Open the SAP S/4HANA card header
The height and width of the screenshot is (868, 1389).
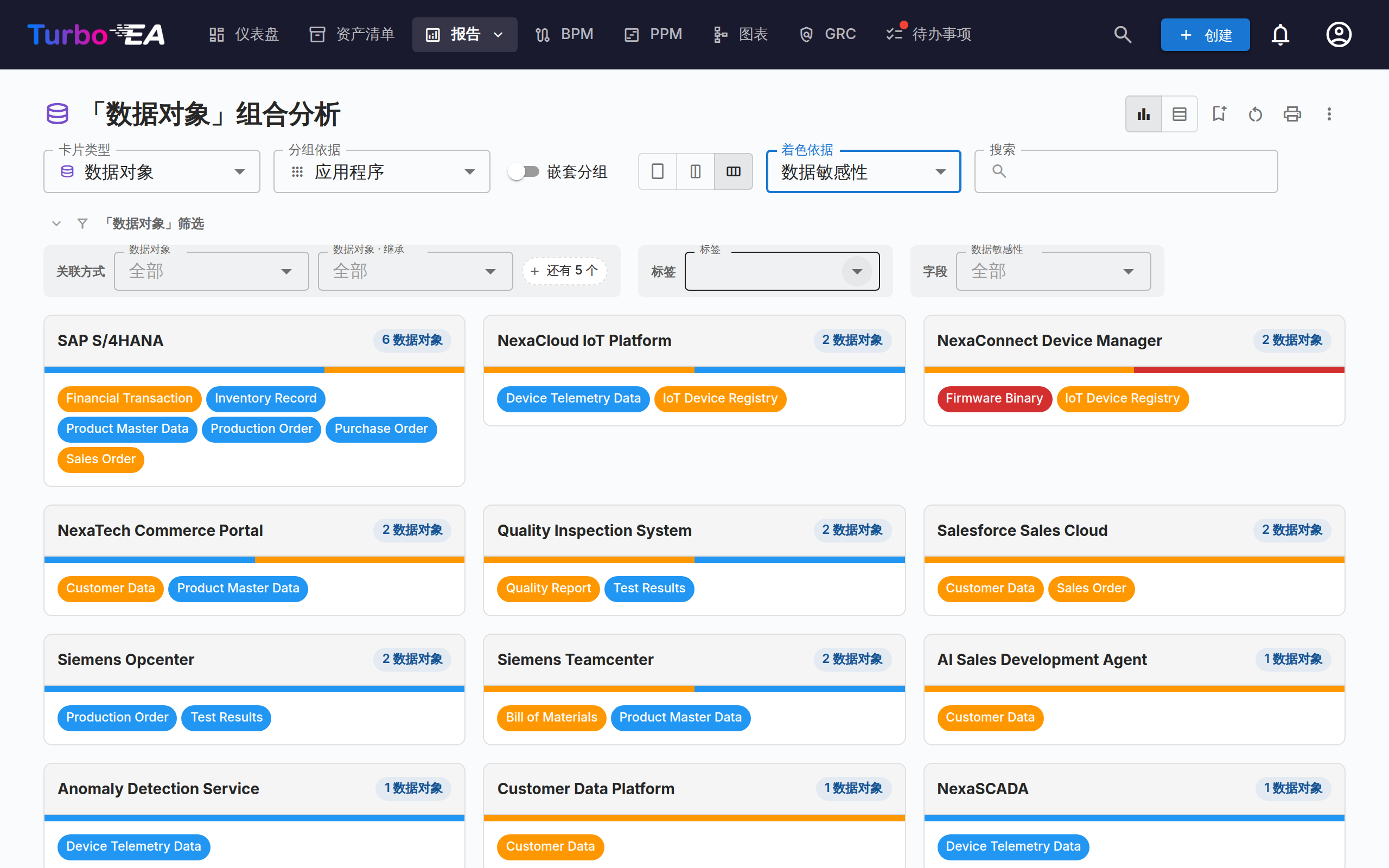[254, 341]
